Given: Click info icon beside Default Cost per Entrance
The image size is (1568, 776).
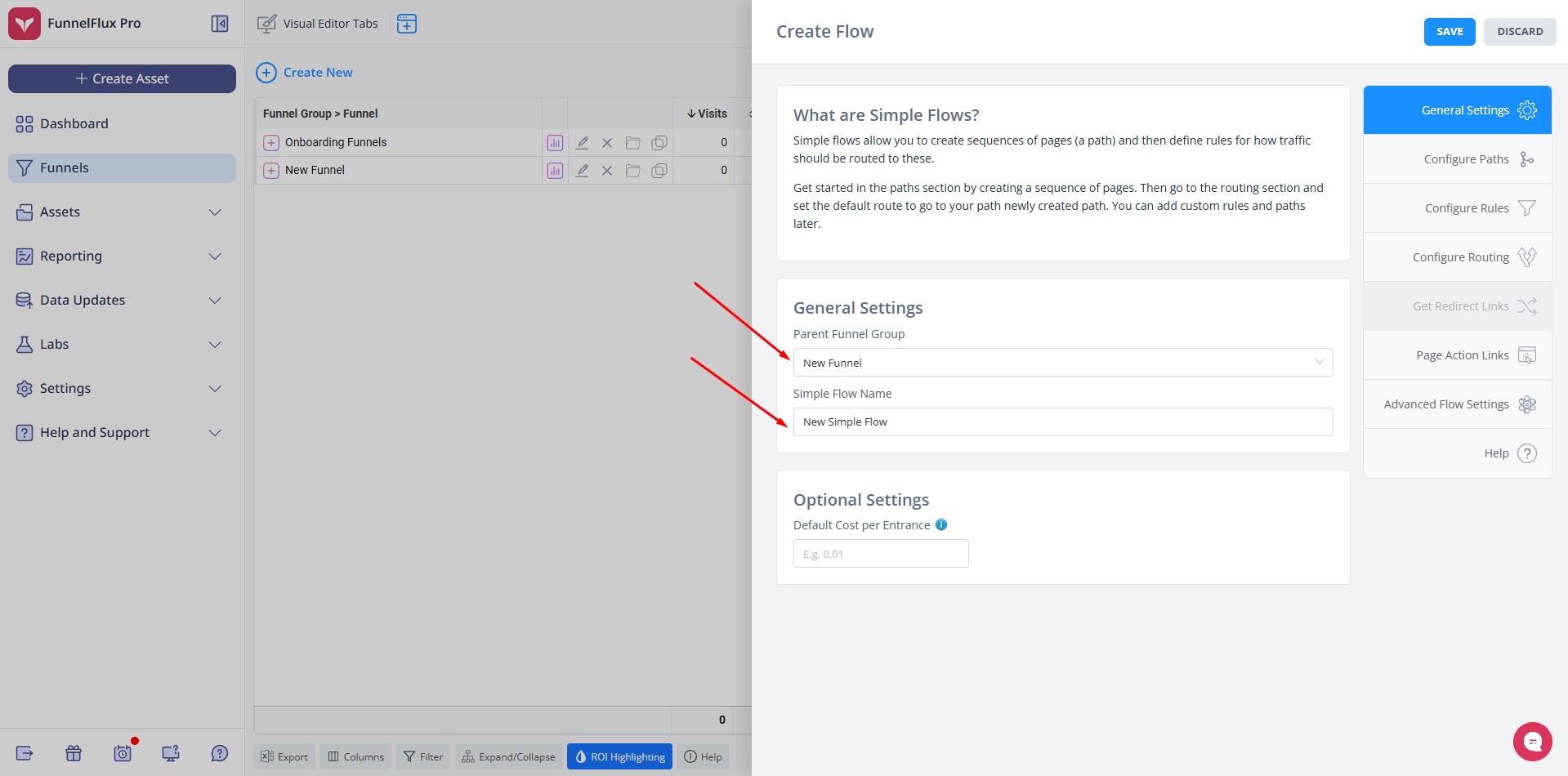Looking at the screenshot, I should (941, 525).
